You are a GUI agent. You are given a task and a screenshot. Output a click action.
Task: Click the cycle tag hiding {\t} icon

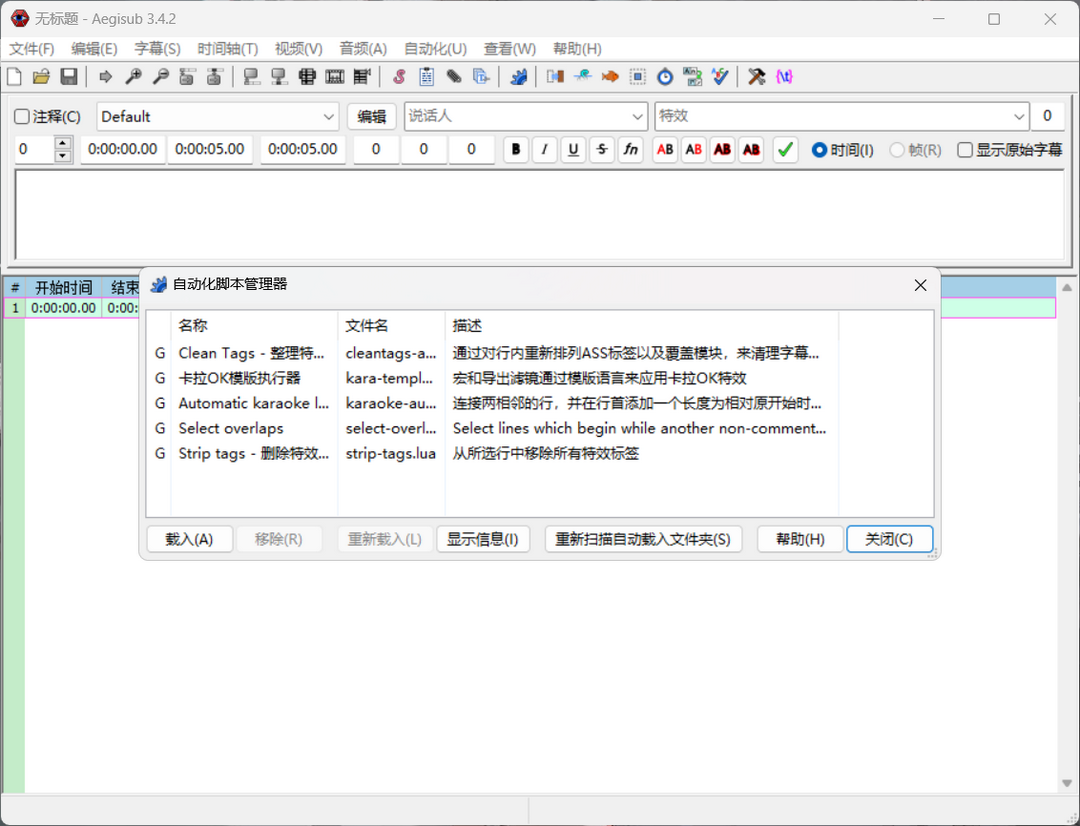click(x=784, y=76)
